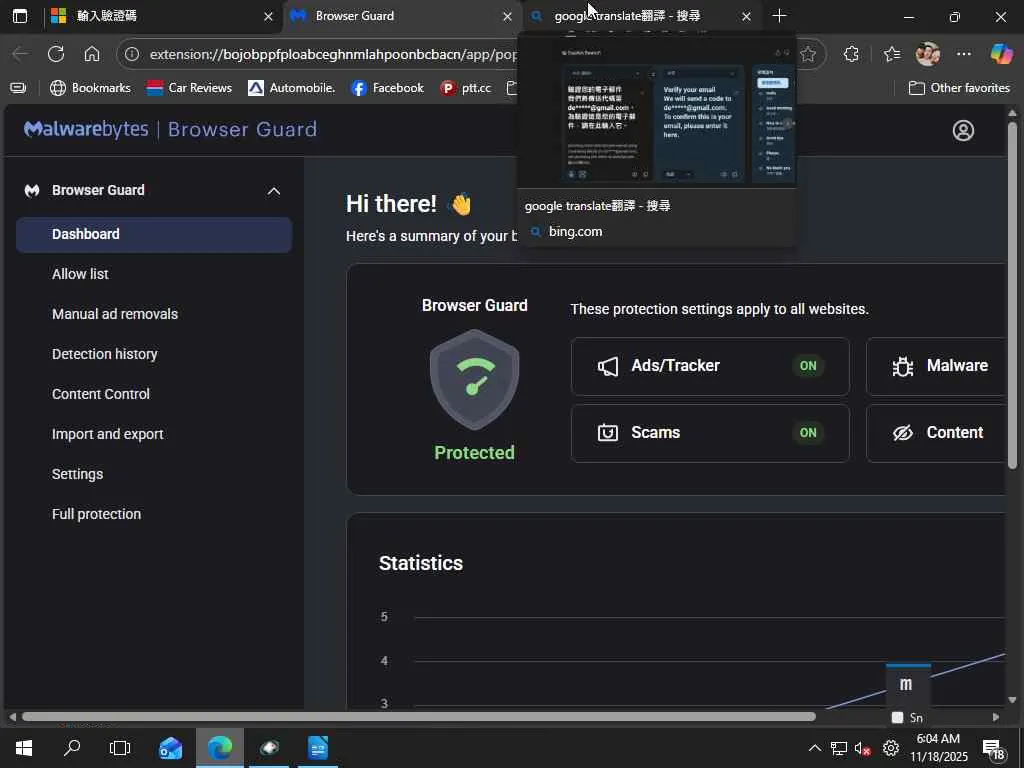Screen dimensions: 1024x768
Task: Click the horizontal page scrollbar
Action: click(x=419, y=716)
